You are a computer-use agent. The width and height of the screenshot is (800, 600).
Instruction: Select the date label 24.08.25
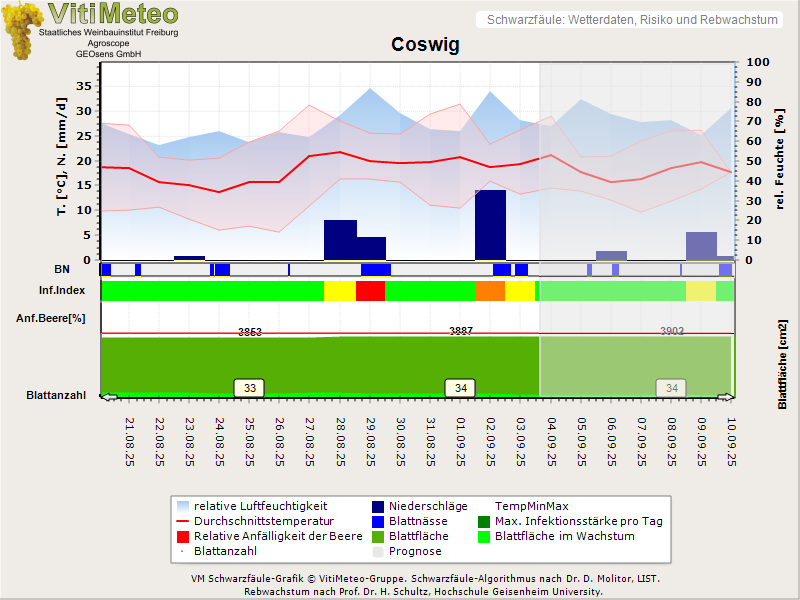220,442
